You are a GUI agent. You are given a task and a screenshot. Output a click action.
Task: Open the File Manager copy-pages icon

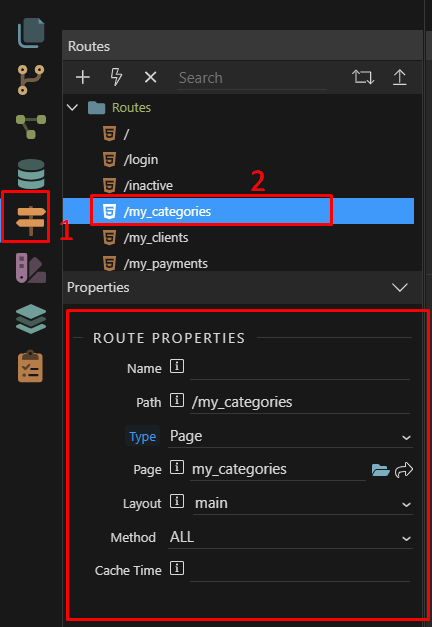[31, 33]
